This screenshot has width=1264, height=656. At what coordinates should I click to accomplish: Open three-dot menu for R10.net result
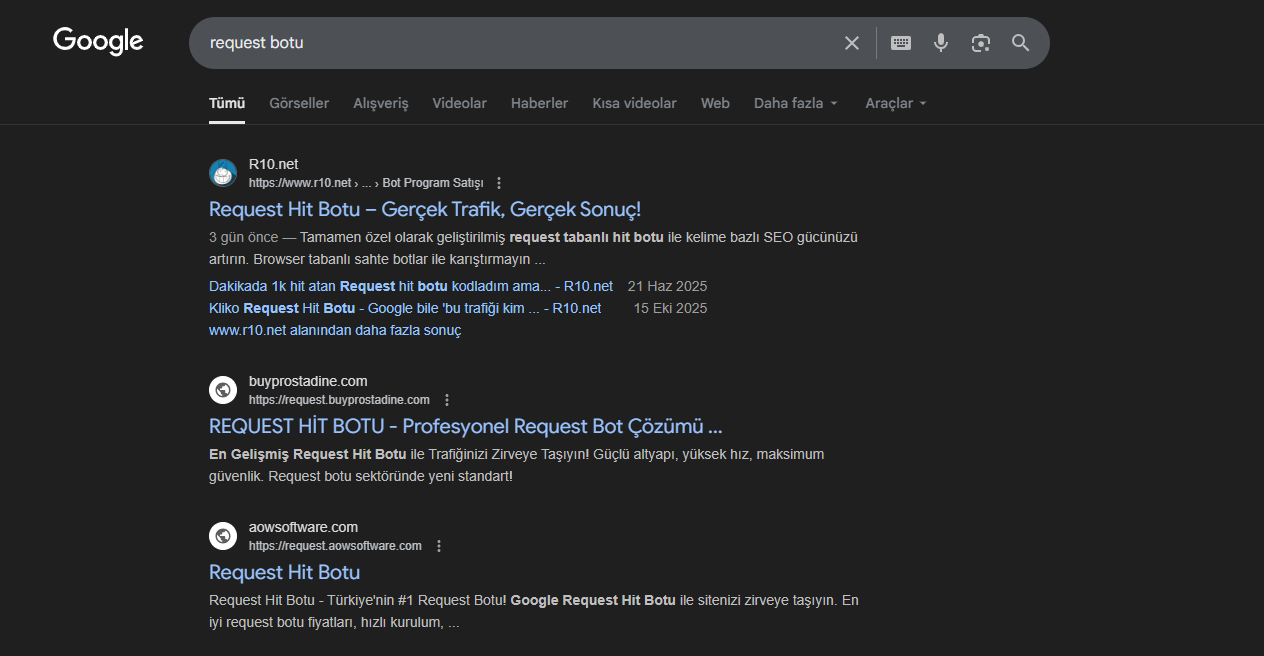point(499,183)
